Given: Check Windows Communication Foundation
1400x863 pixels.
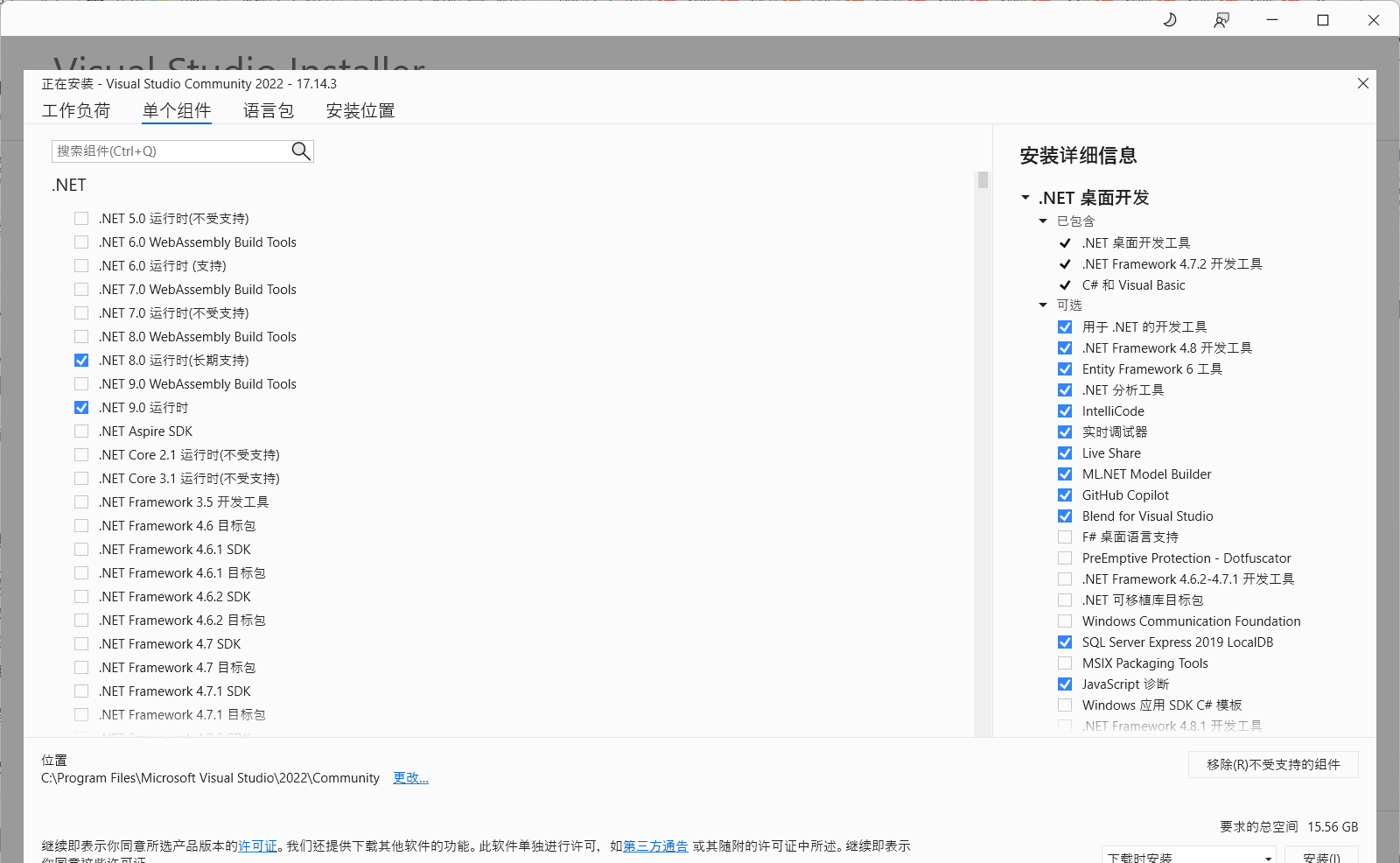Looking at the screenshot, I should (1065, 621).
